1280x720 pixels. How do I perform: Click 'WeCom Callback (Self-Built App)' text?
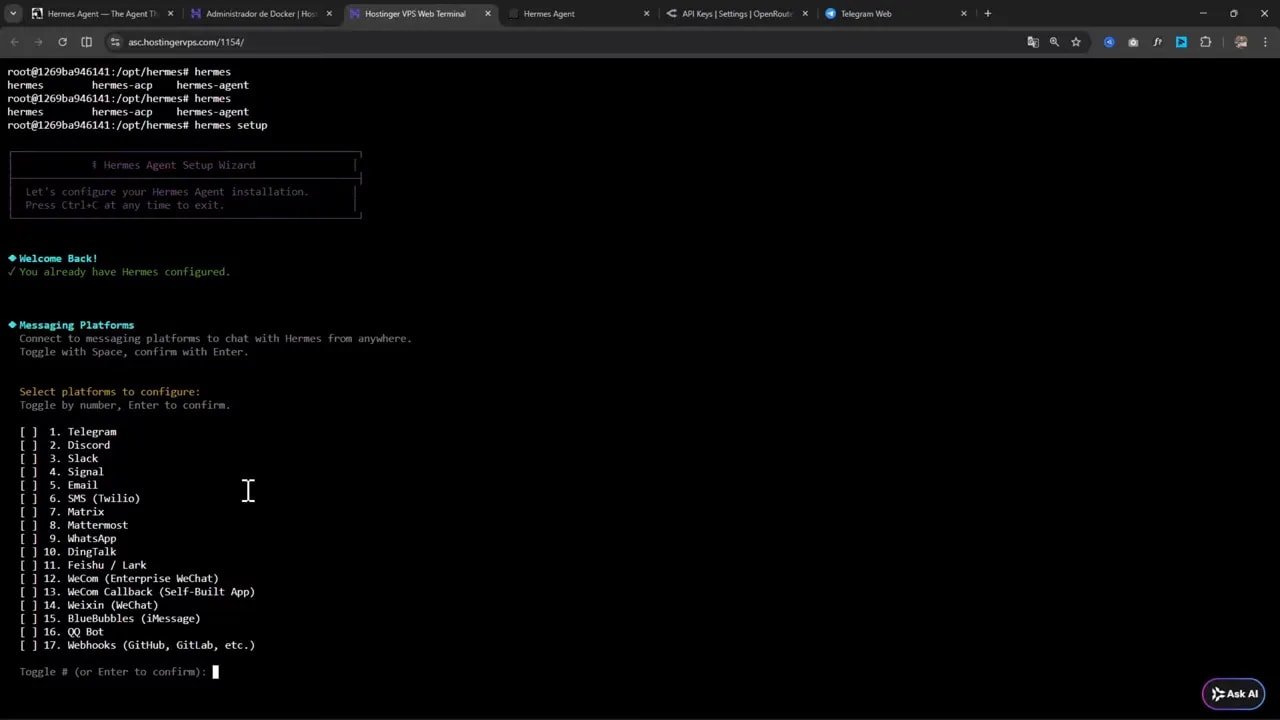pyautogui.click(x=161, y=592)
